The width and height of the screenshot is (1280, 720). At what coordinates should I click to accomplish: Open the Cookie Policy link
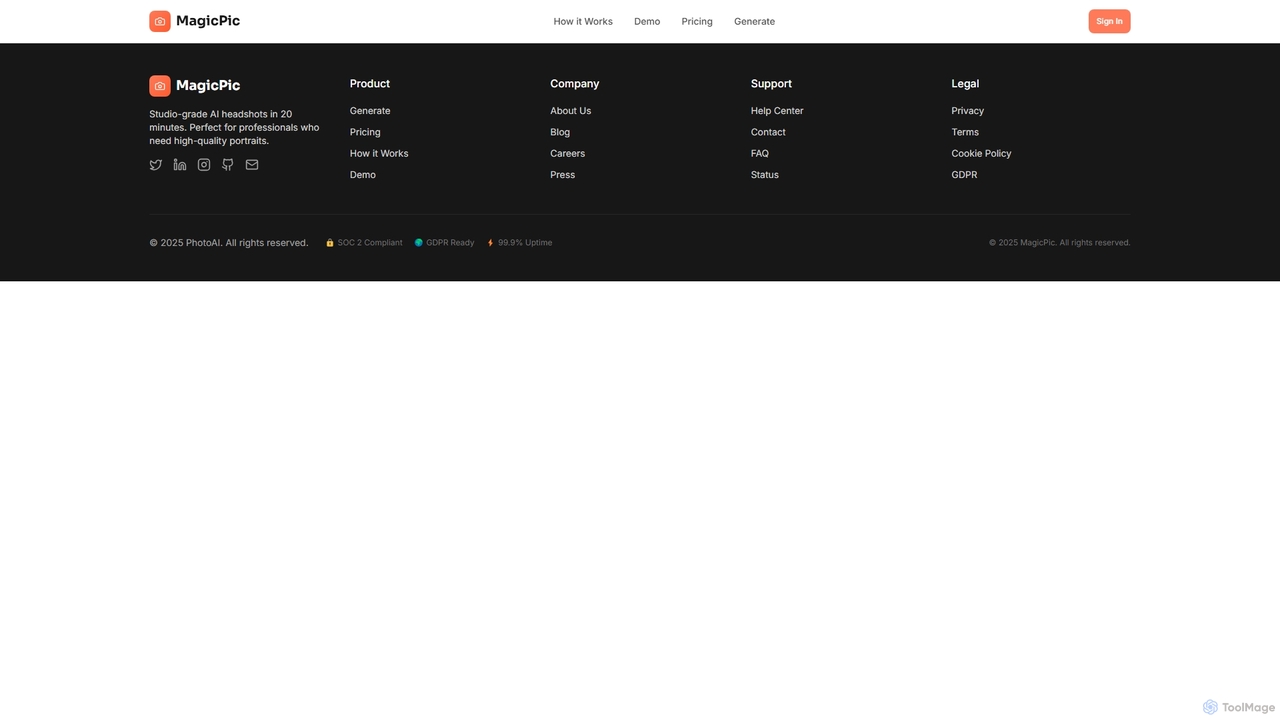click(981, 153)
